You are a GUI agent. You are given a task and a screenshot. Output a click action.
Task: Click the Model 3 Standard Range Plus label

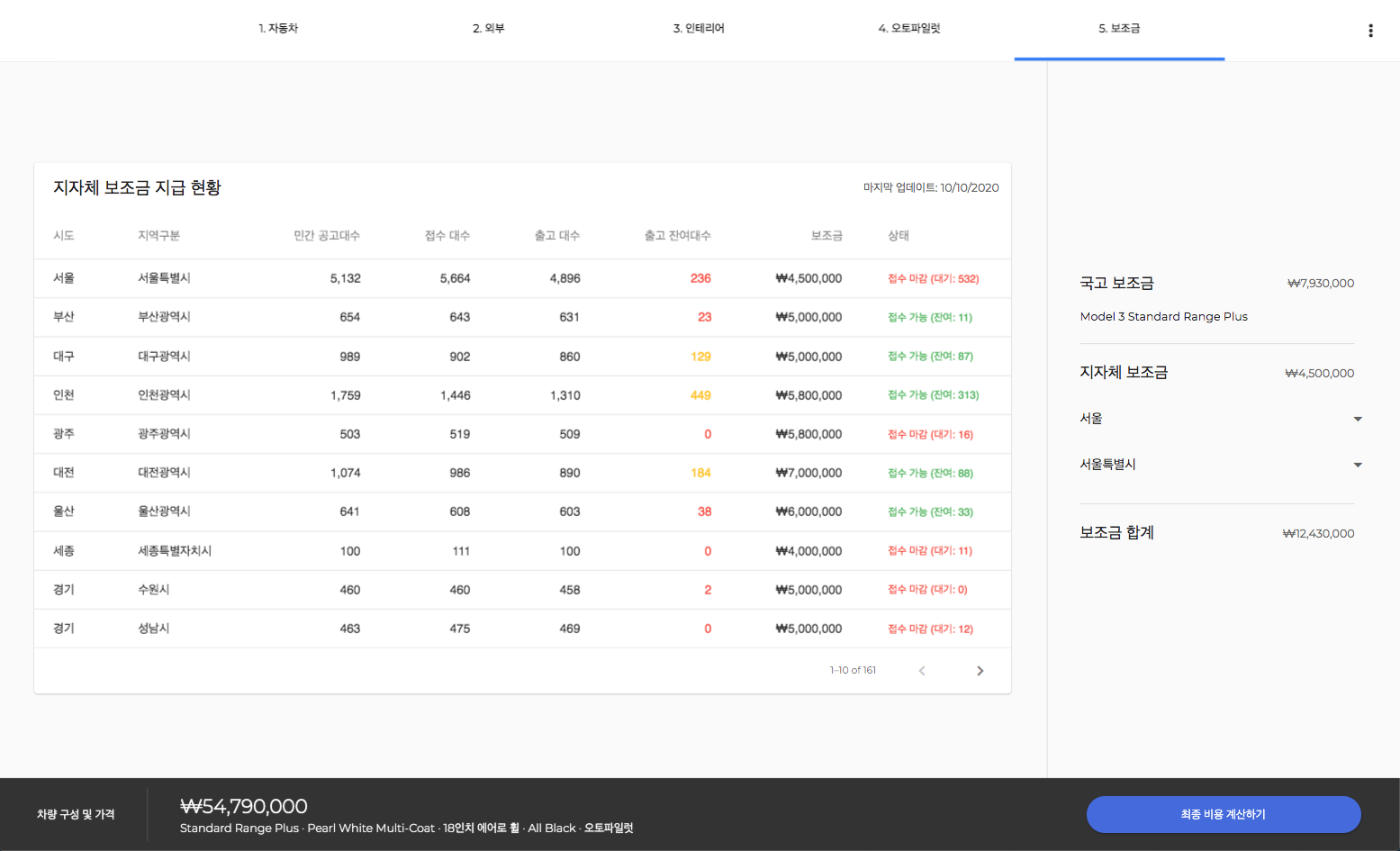(1164, 317)
